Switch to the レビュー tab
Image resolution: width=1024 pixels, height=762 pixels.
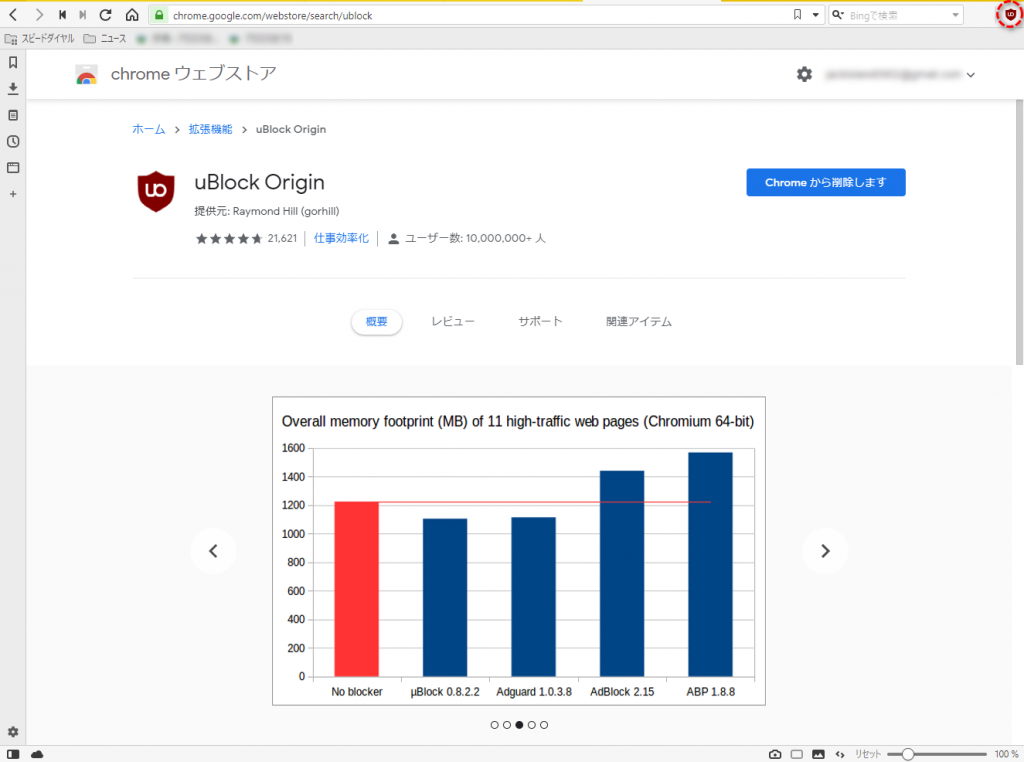tap(453, 321)
